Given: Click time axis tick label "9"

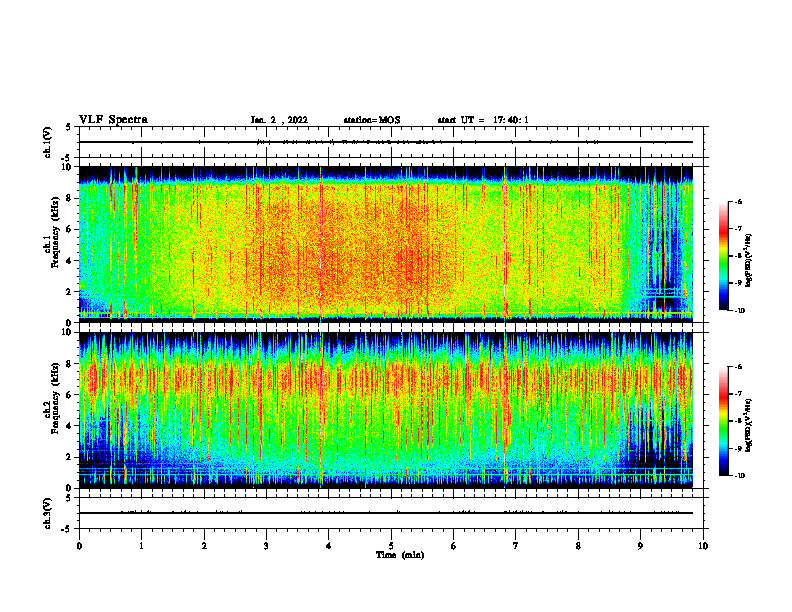Looking at the screenshot, I should (x=640, y=546).
